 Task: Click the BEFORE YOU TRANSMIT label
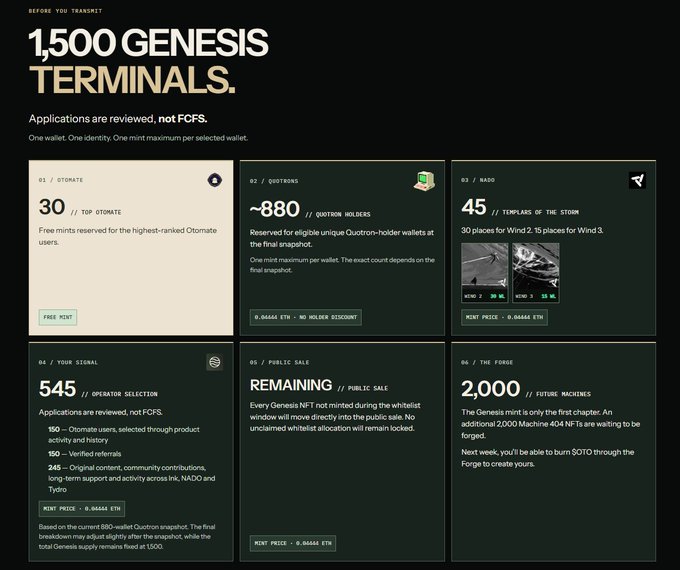[x=65, y=11]
